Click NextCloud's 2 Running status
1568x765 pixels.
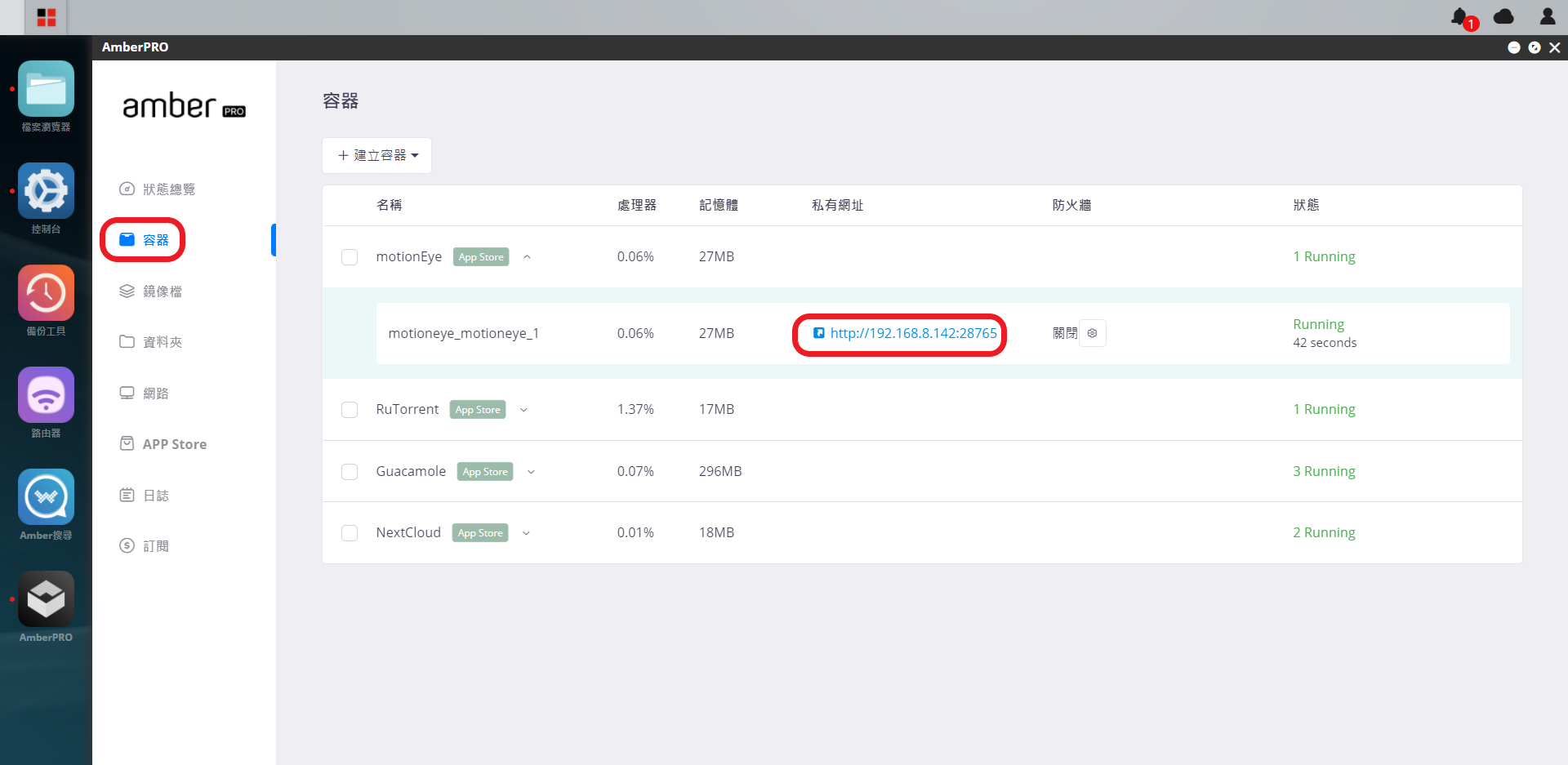coord(1324,532)
